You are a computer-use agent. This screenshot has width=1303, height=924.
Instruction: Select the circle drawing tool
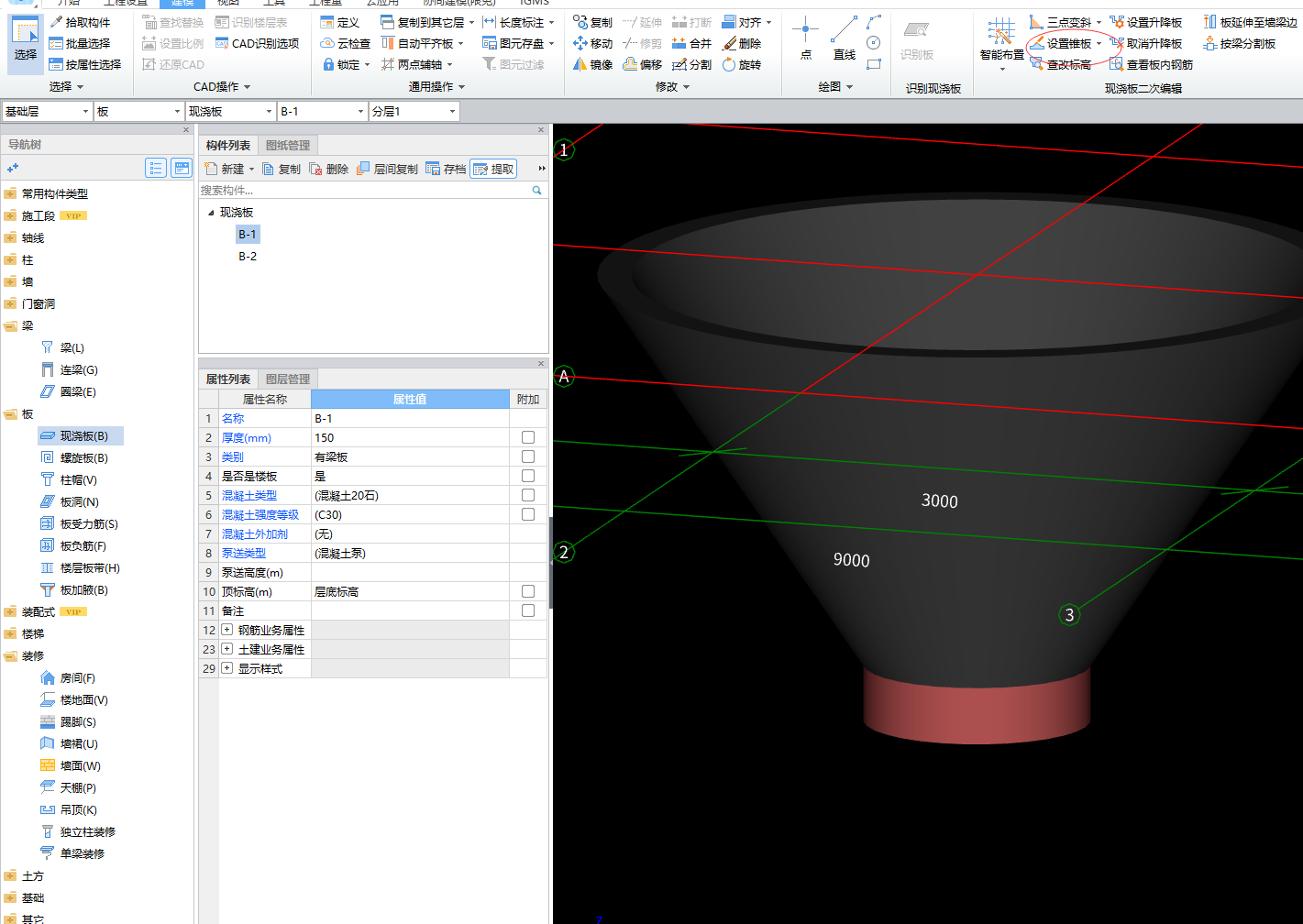tap(874, 42)
